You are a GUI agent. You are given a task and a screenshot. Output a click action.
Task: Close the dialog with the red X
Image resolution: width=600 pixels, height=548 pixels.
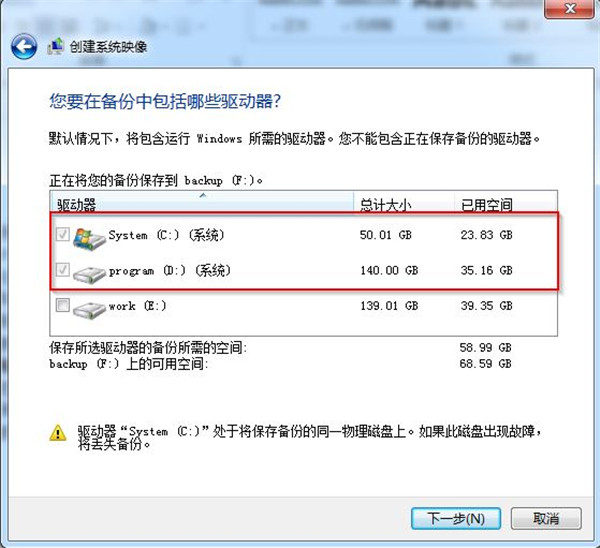click(570, 8)
